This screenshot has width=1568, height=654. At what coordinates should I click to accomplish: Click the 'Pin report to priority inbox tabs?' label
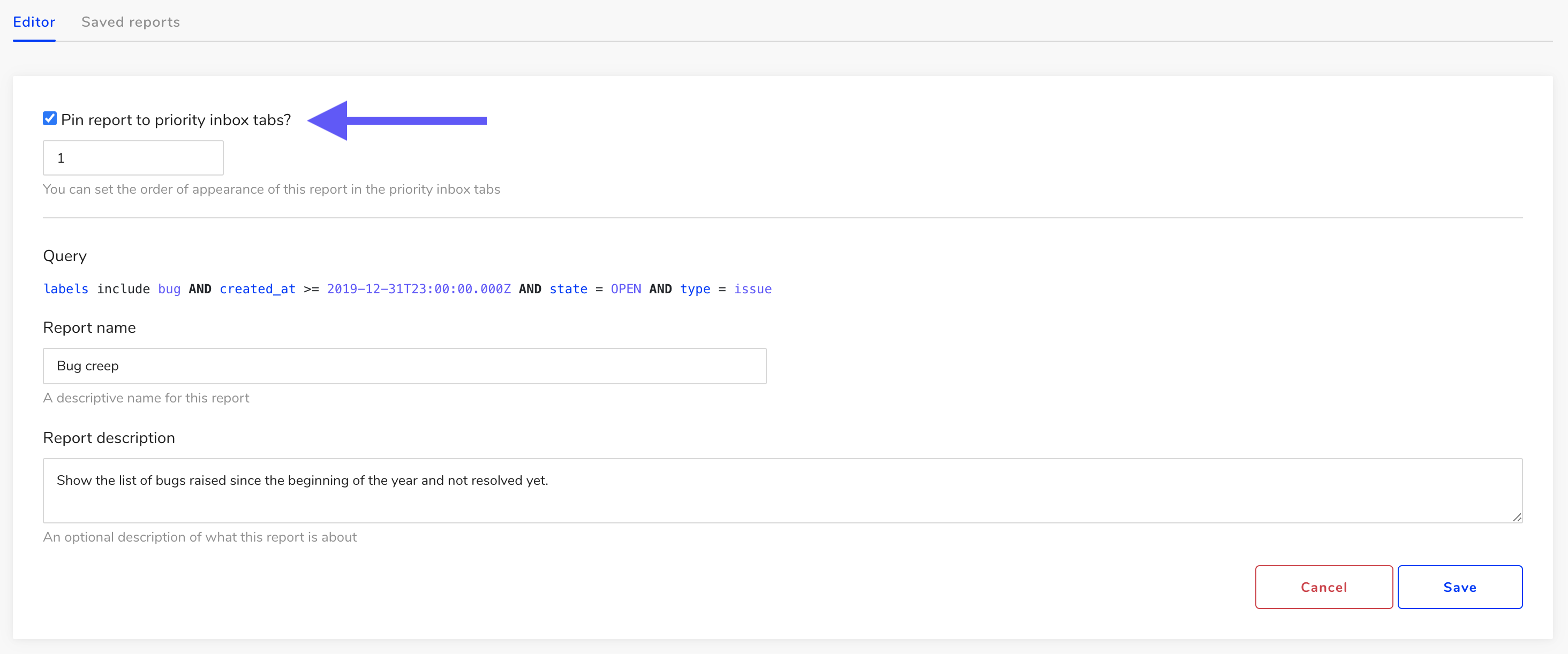[176, 120]
